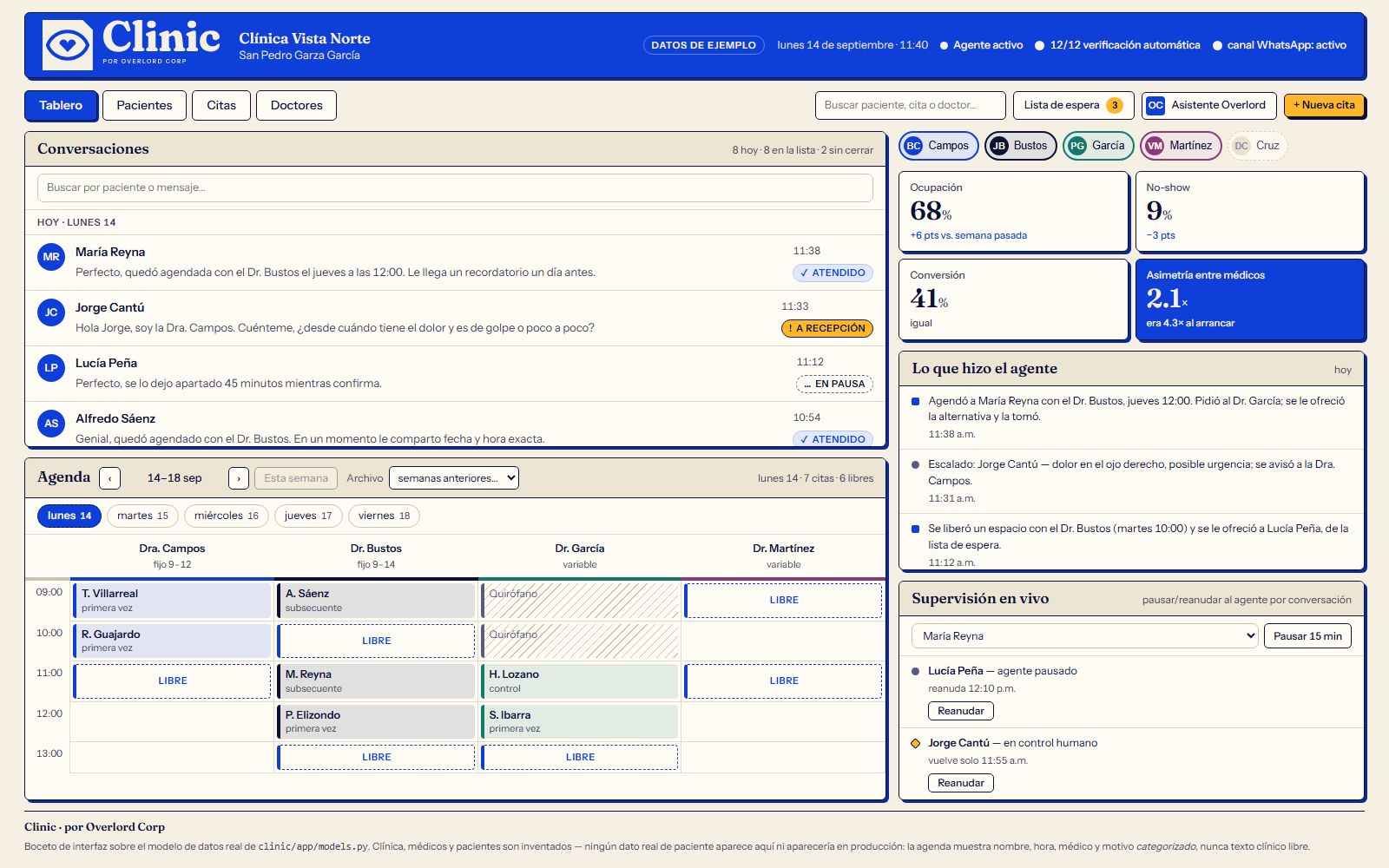Open the Doctores tab
1389x868 pixels.
pos(296,105)
